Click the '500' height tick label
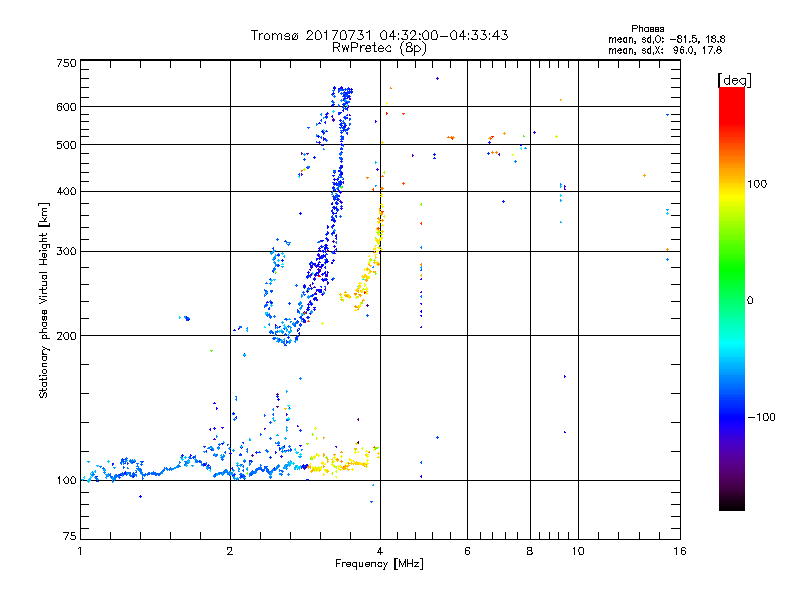This screenshot has height=600, width=800. click(x=66, y=145)
